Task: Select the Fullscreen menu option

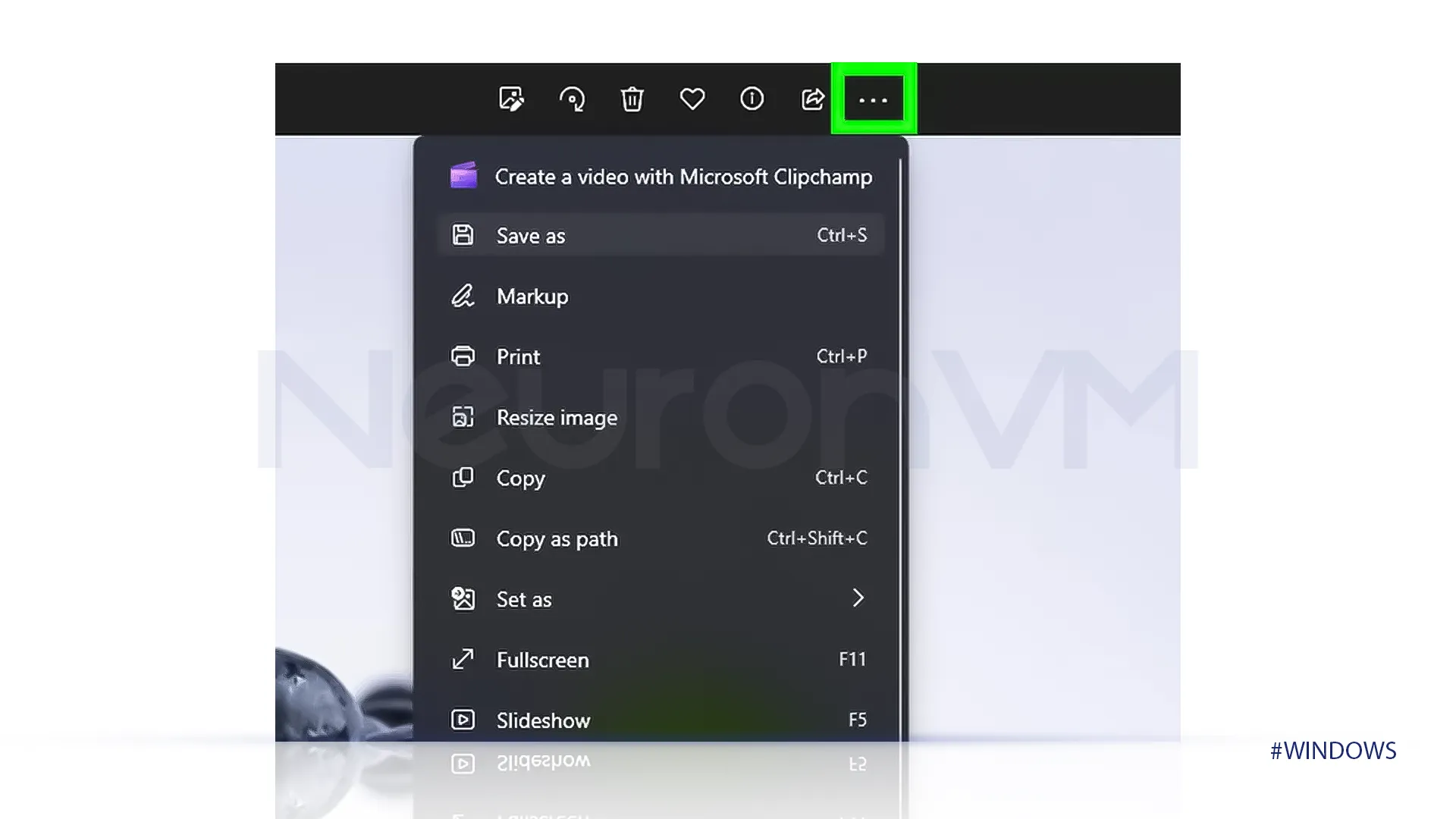Action: (659, 659)
